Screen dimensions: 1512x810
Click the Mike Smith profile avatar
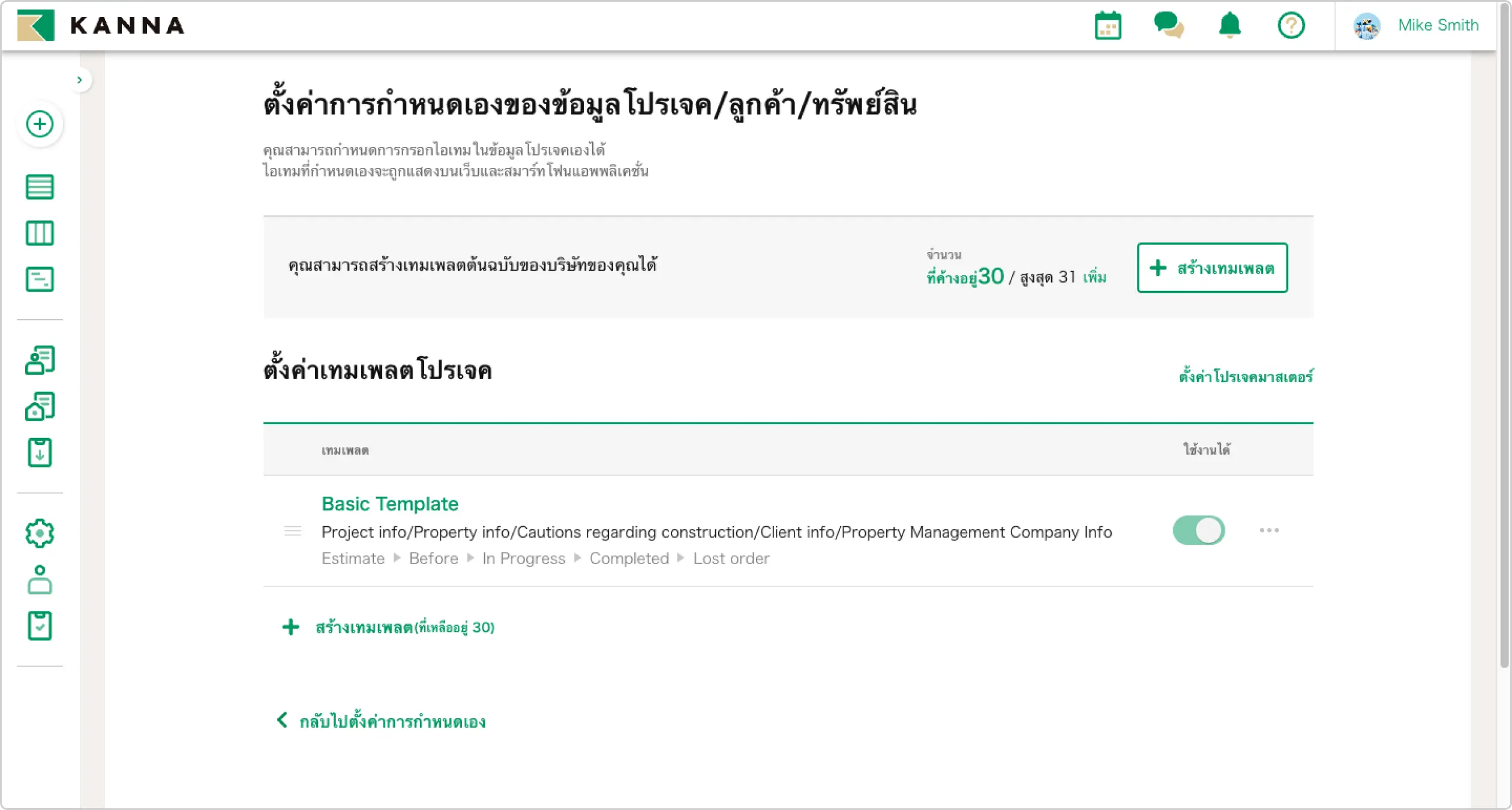point(1367,25)
